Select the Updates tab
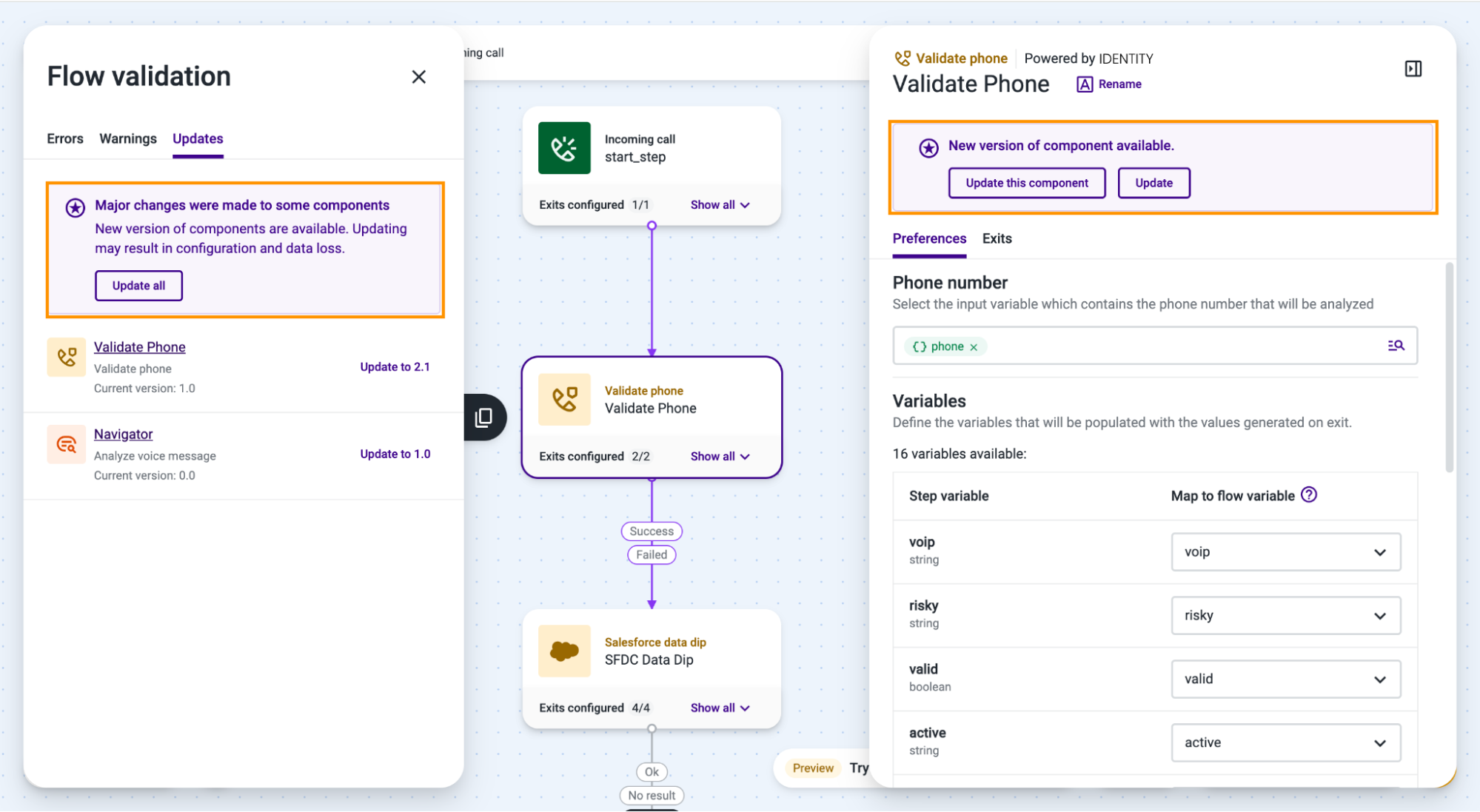Image resolution: width=1480 pixels, height=812 pixels. pyautogui.click(x=198, y=138)
